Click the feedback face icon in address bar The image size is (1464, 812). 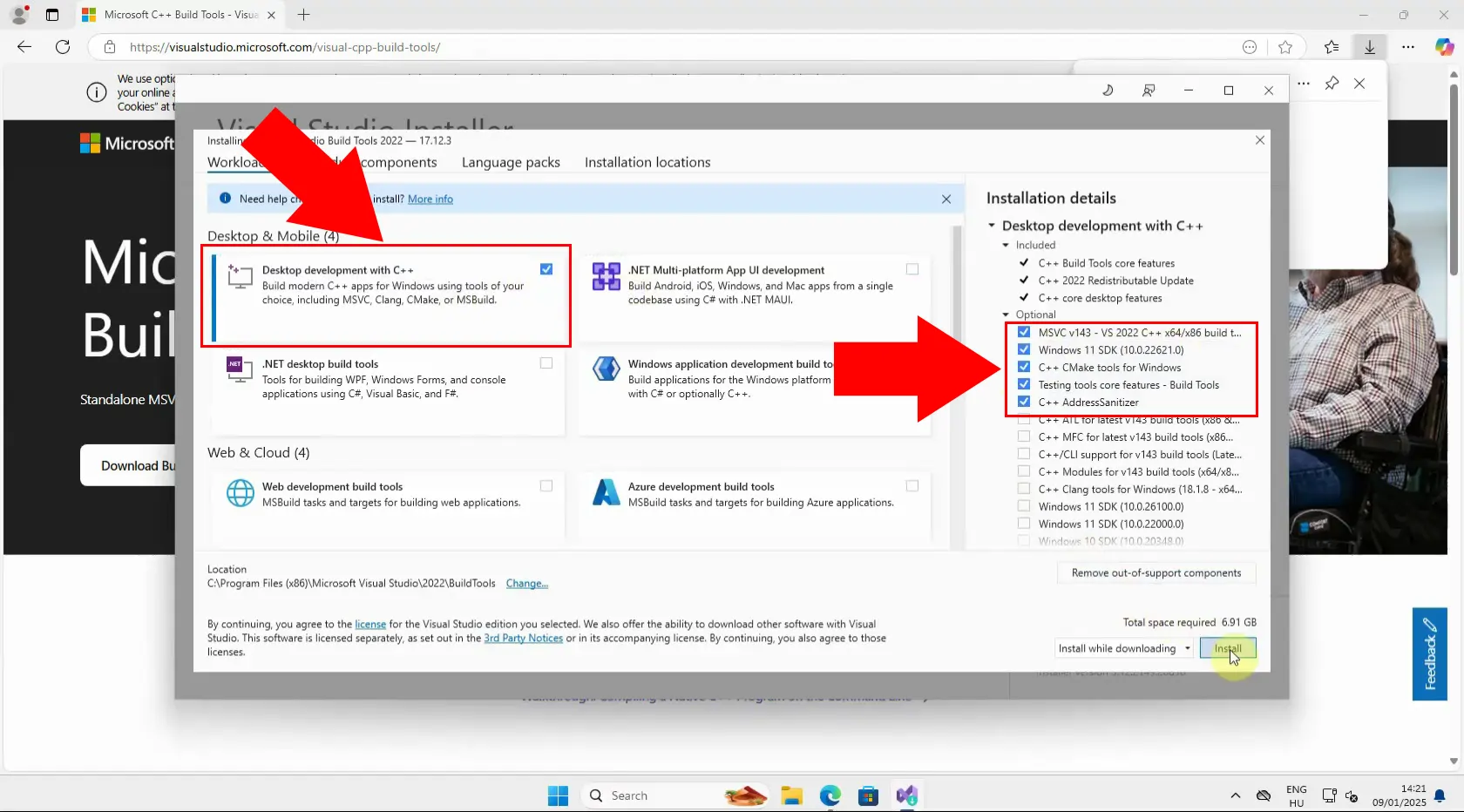coord(1250,47)
